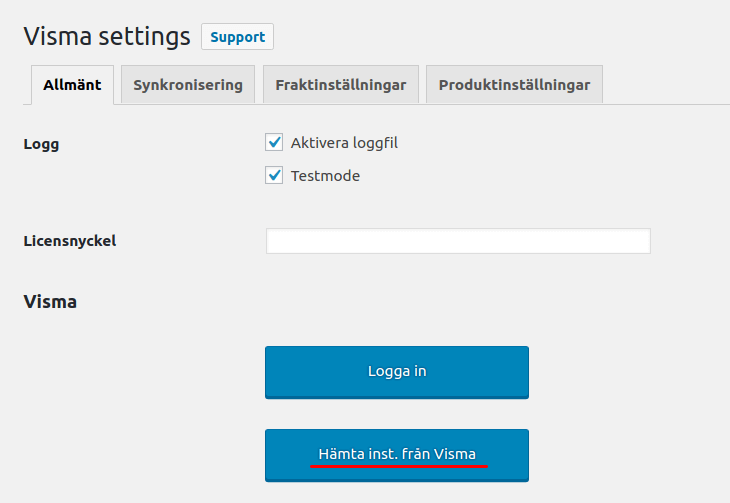Switch to the Synkronisering tab

188,85
